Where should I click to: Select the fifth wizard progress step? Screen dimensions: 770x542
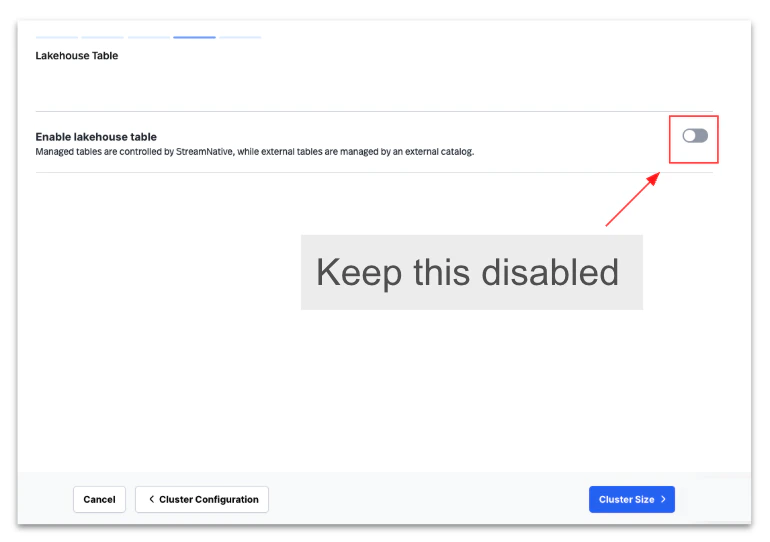[x=241, y=37]
